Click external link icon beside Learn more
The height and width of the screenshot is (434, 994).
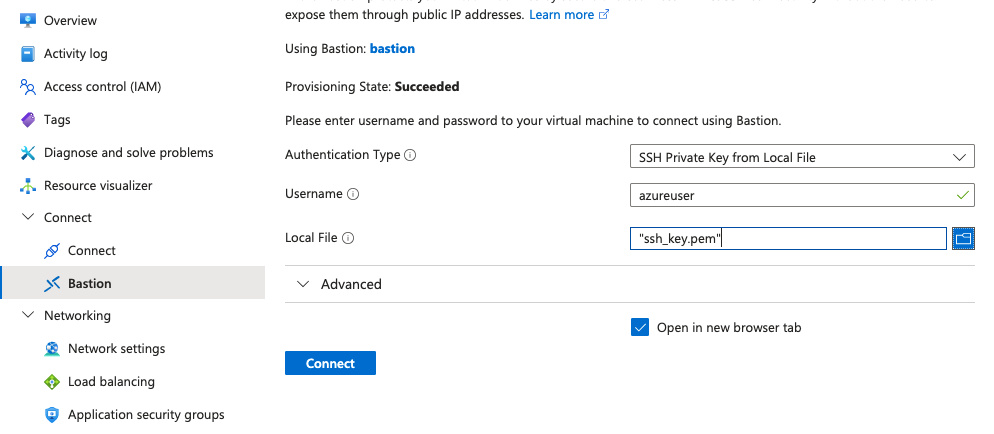click(604, 15)
